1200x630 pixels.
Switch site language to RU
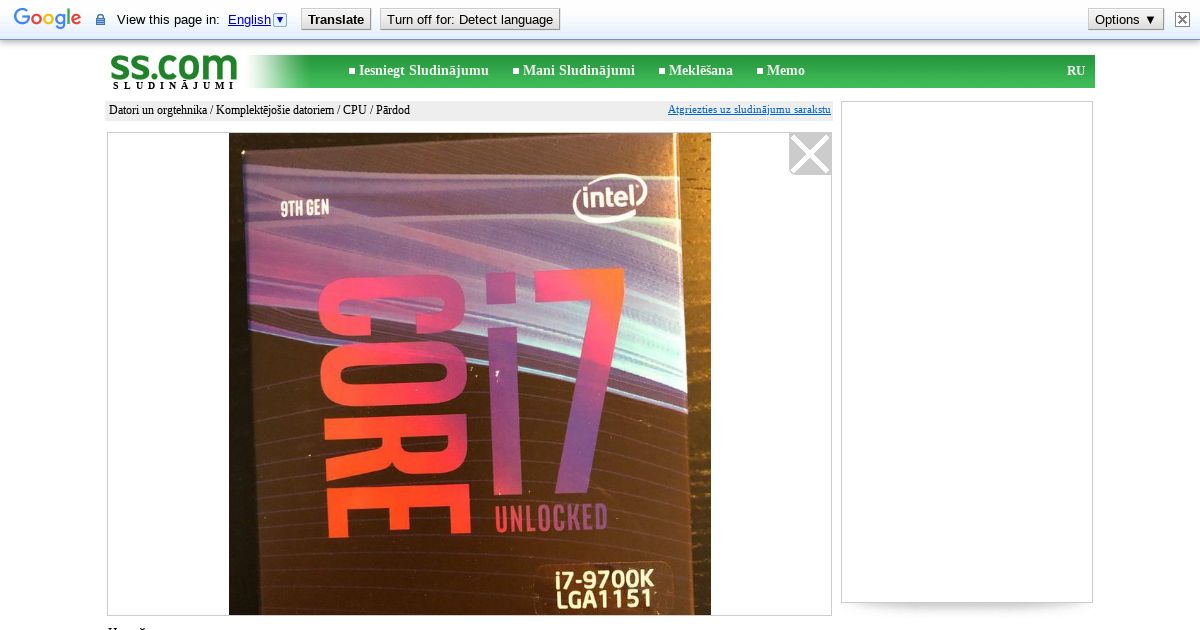click(1076, 71)
